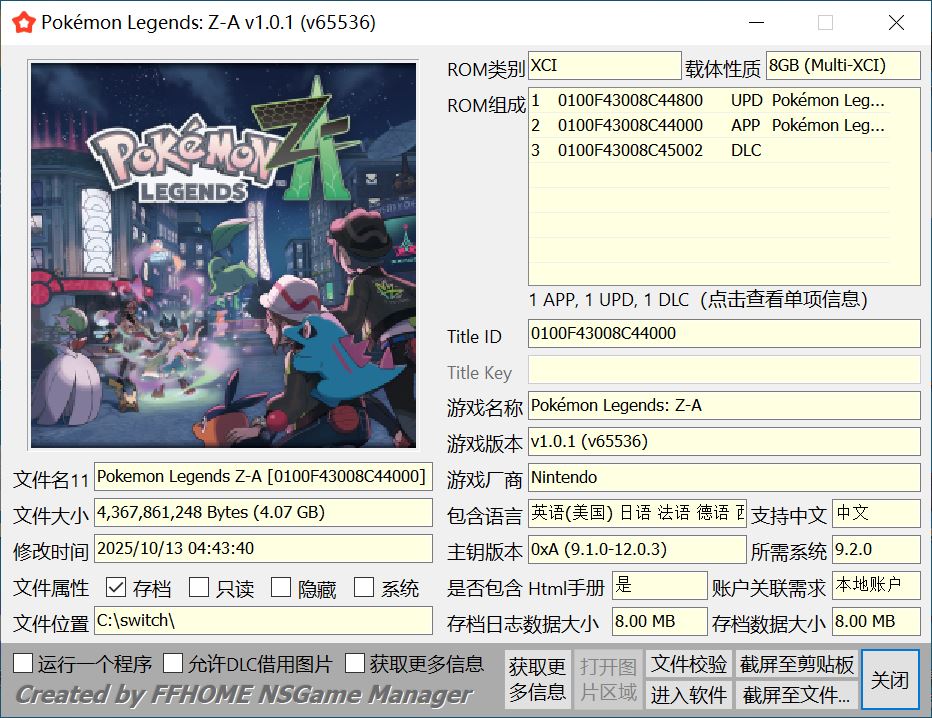Select the DLC row 0100F43008C45002
932x718 pixels.
[x=708, y=150]
